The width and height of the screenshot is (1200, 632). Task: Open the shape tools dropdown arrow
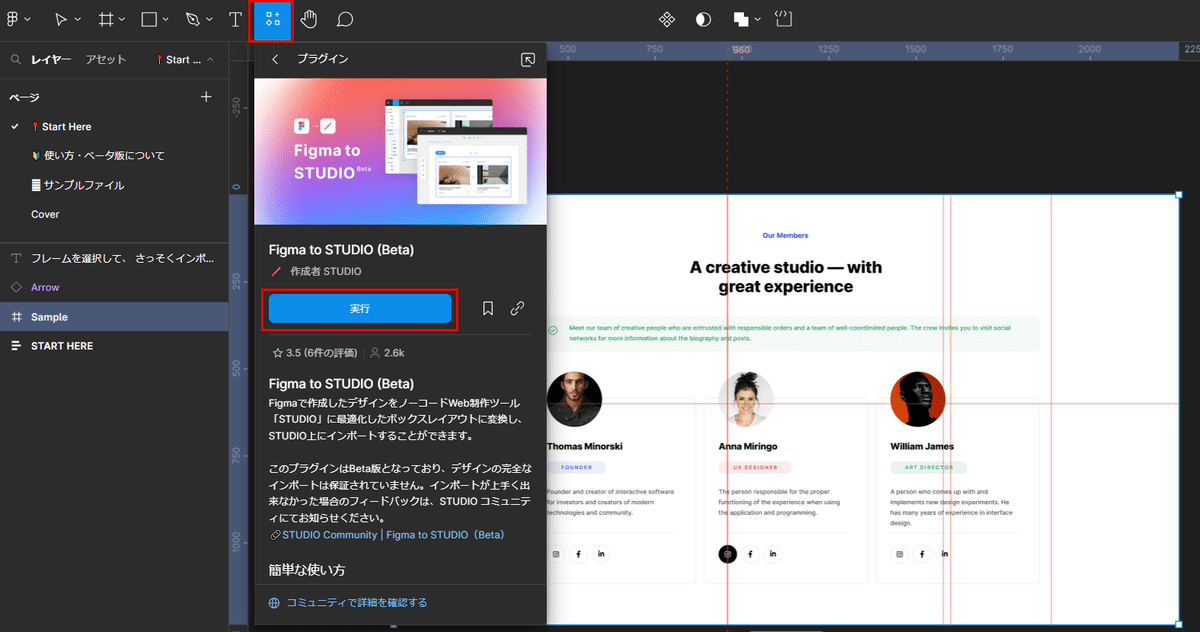point(165,20)
